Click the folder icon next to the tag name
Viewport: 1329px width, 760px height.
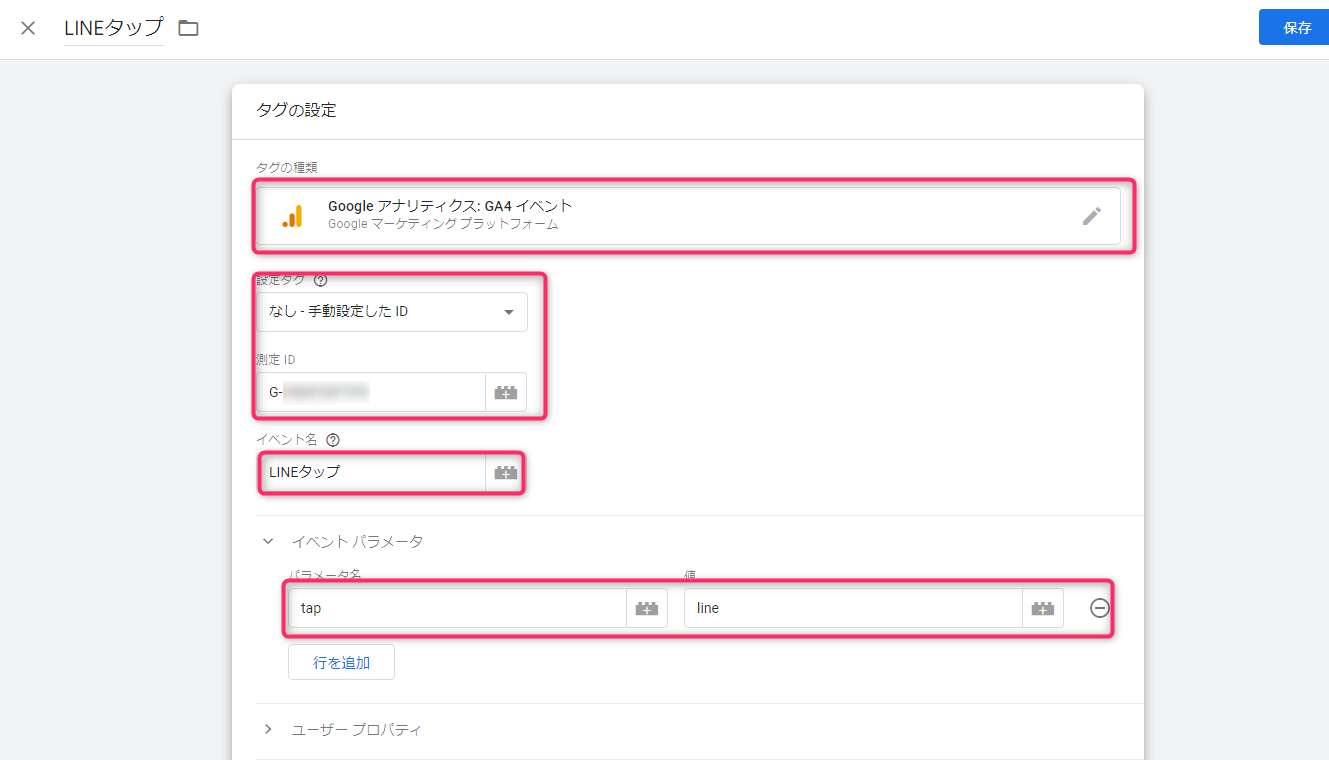[x=188, y=28]
